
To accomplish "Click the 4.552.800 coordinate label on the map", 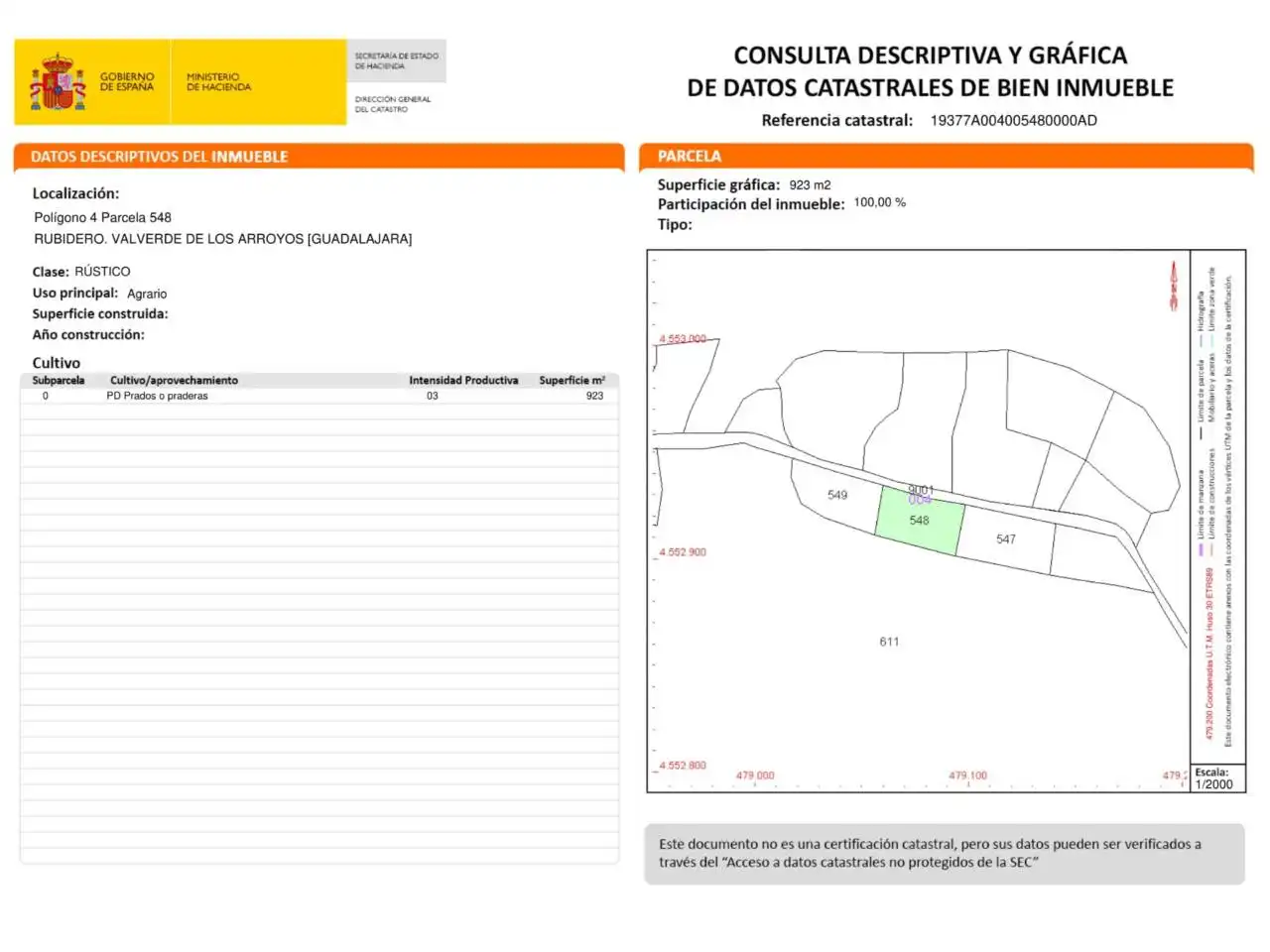I will (x=683, y=766).
